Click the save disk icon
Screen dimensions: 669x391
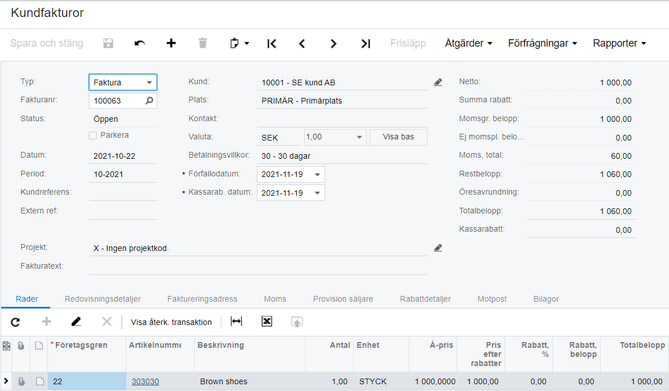pos(108,43)
